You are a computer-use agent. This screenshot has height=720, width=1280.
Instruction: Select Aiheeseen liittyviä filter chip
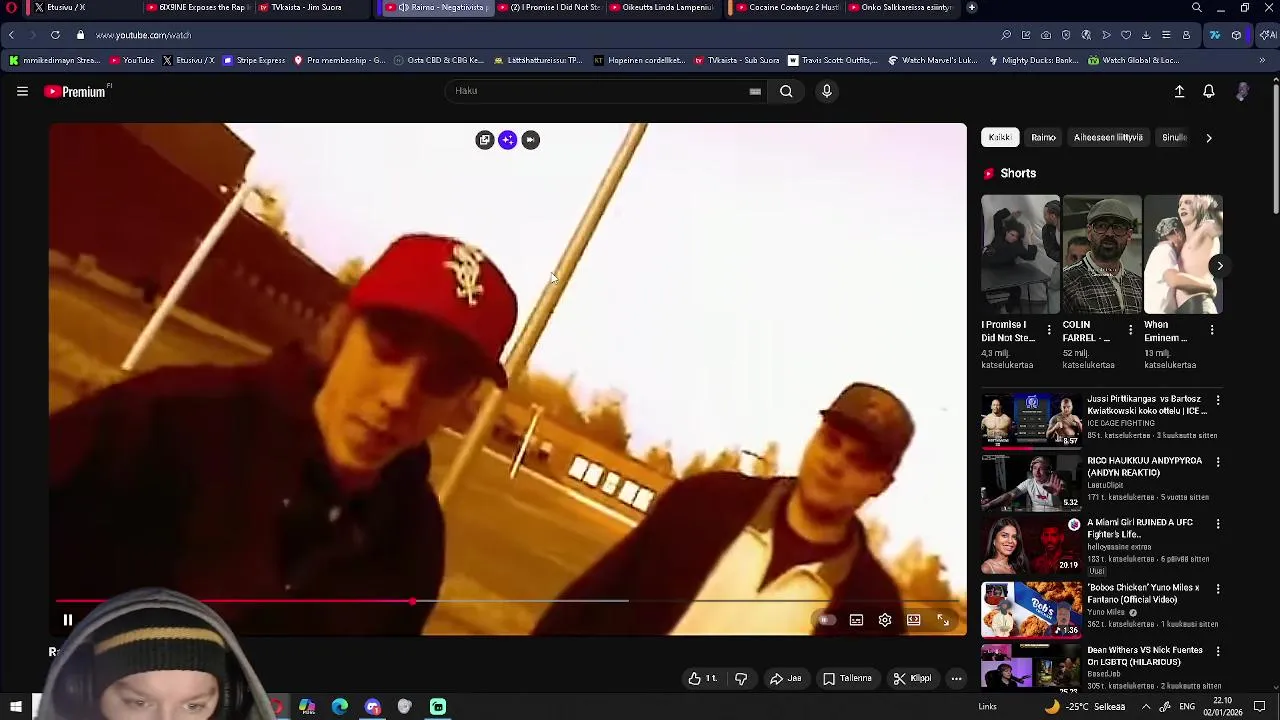tap(1108, 137)
